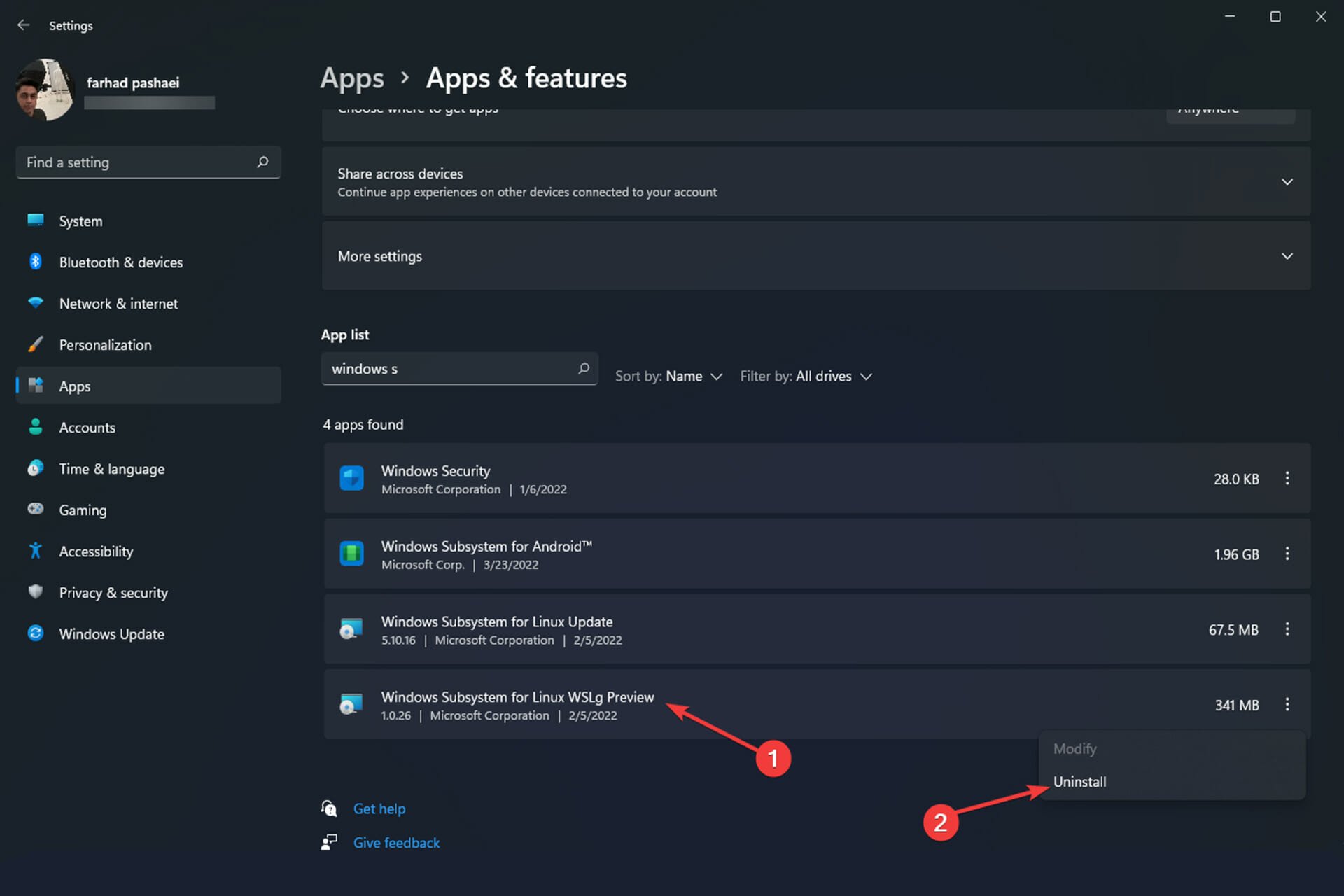Click the Network wifi icon
The width and height of the screenshot is (1344, 896).
tap(36, 302)
